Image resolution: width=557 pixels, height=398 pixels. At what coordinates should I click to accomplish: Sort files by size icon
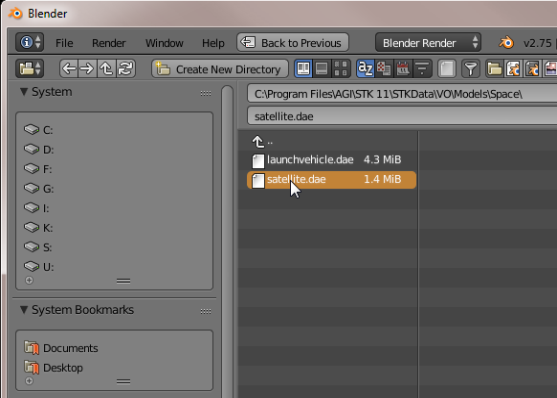(422, 69)
